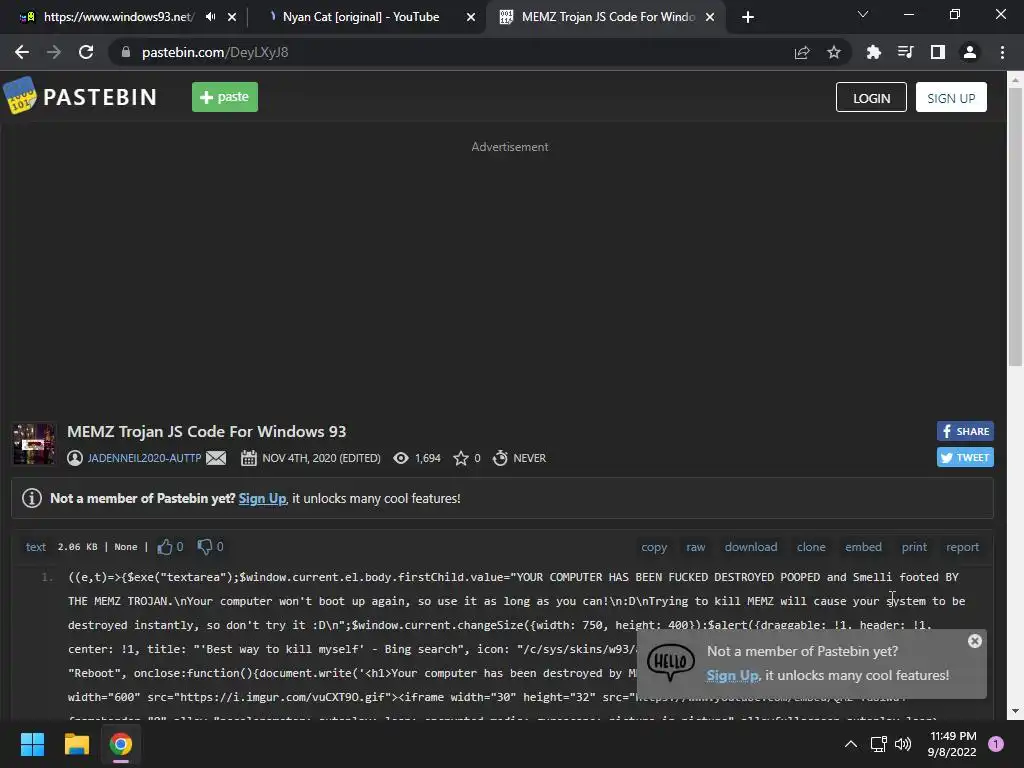Click the SIGN UP button

pyautogui.click(x=951, y=97)
